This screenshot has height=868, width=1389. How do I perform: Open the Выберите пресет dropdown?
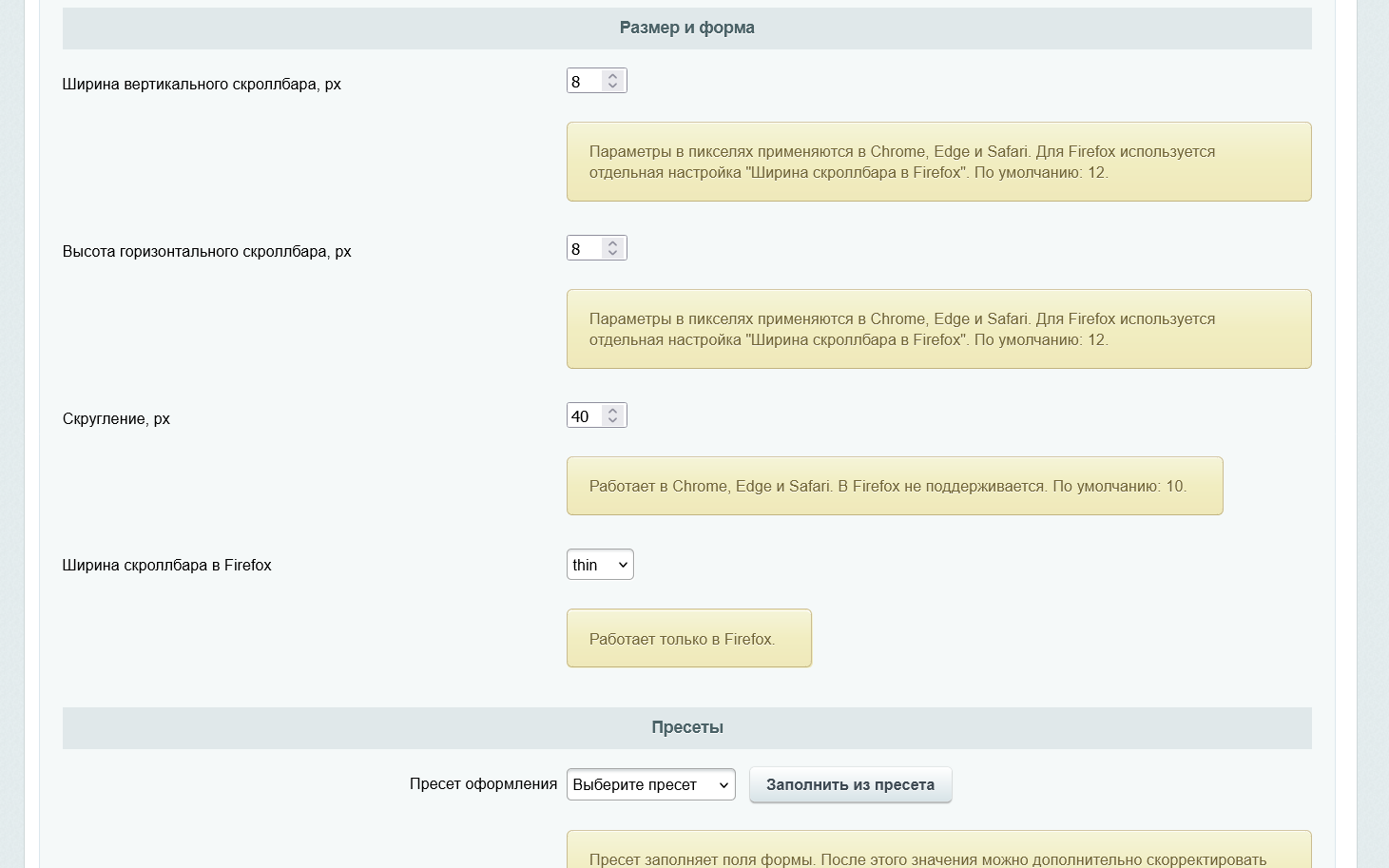point(651,784)
